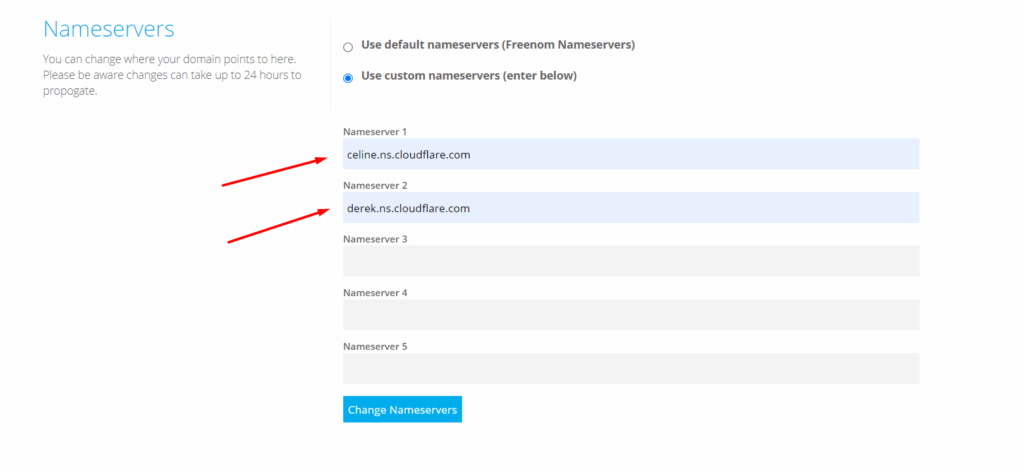This screenshot has height=473, width=1024.
Task: Select the default nameservers radio button
Action: pyautogui.click(x=348, y=47)
